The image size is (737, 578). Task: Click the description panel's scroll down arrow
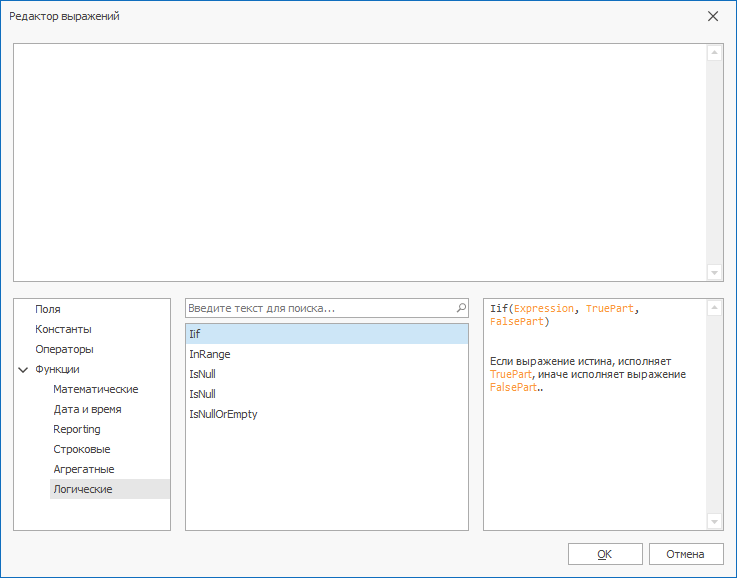click(x=714, y=521)
